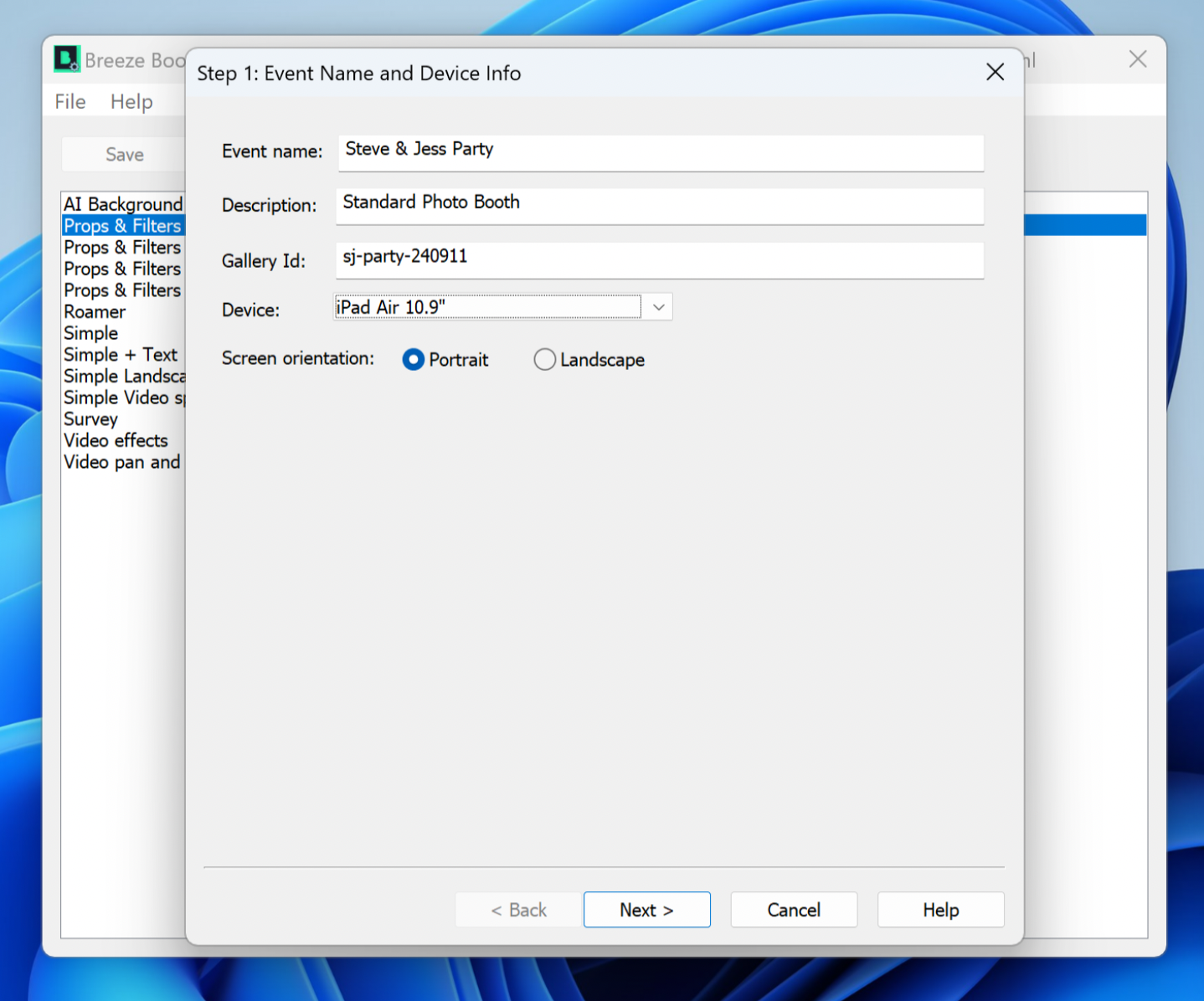Screen dimensions: 1204x1001
Task: Select Portrait screen orientation
Action: pos(414,360)
